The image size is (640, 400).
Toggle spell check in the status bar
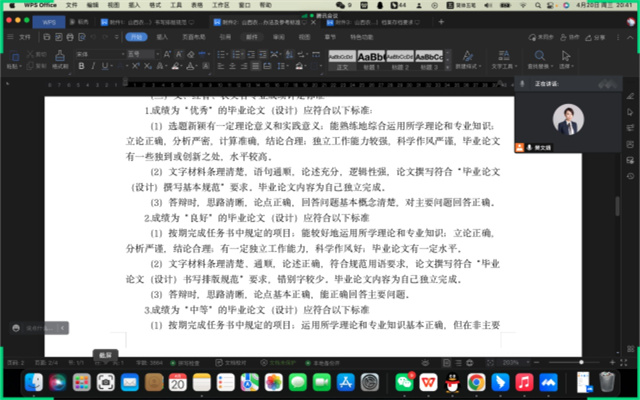[185, 362]
